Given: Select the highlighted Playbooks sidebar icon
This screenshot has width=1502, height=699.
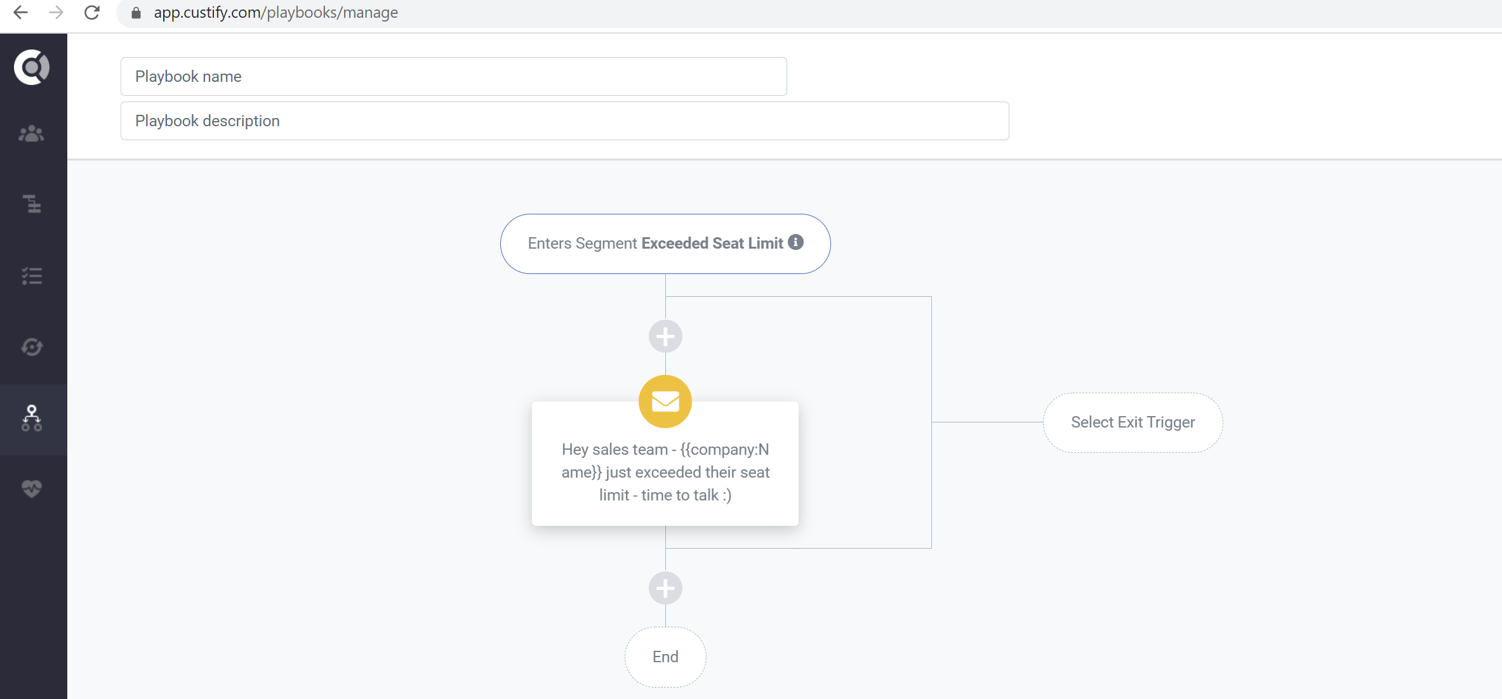Looking at the screenshot, I should pyautogui.click(x=33, y=419).
